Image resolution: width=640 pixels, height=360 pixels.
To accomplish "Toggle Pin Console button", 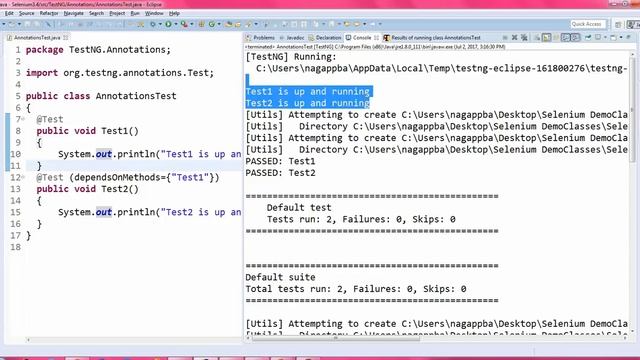I will [x=588, y=38].
